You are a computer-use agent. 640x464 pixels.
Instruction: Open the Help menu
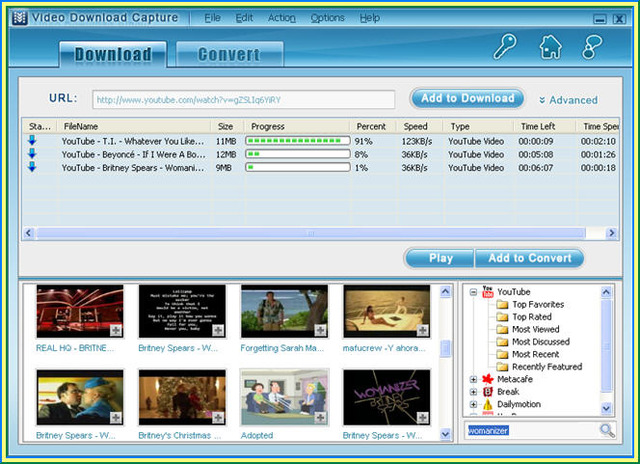tap(369, 18)
